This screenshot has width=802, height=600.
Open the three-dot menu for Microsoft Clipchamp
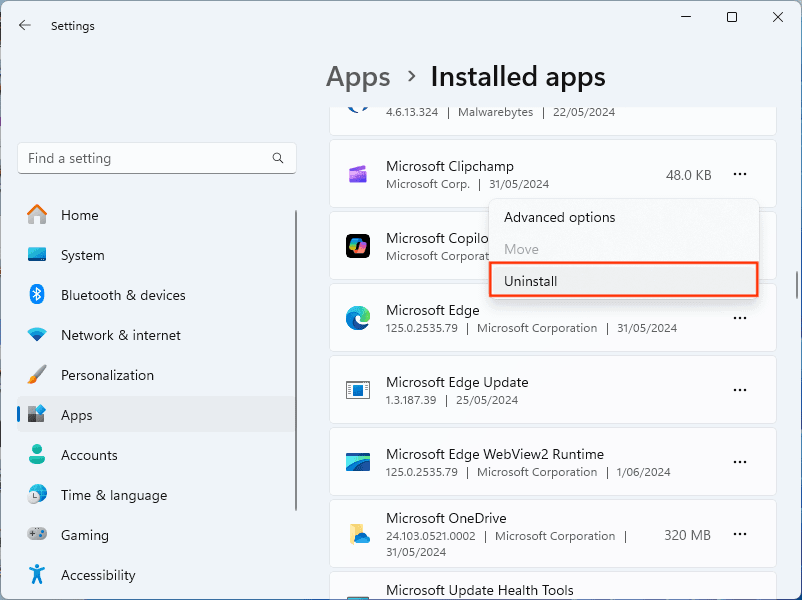[740, 174]
